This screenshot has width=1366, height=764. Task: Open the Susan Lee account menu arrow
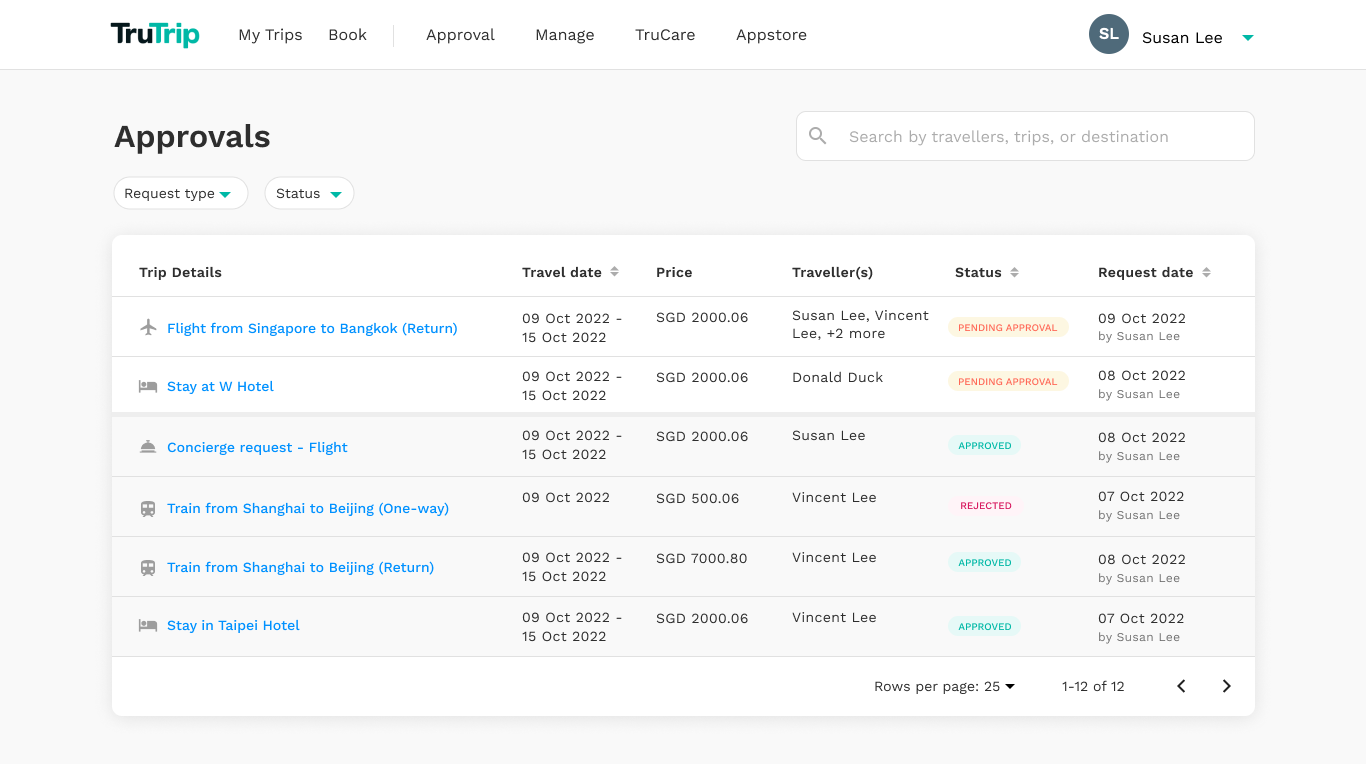click(1248, 38)
